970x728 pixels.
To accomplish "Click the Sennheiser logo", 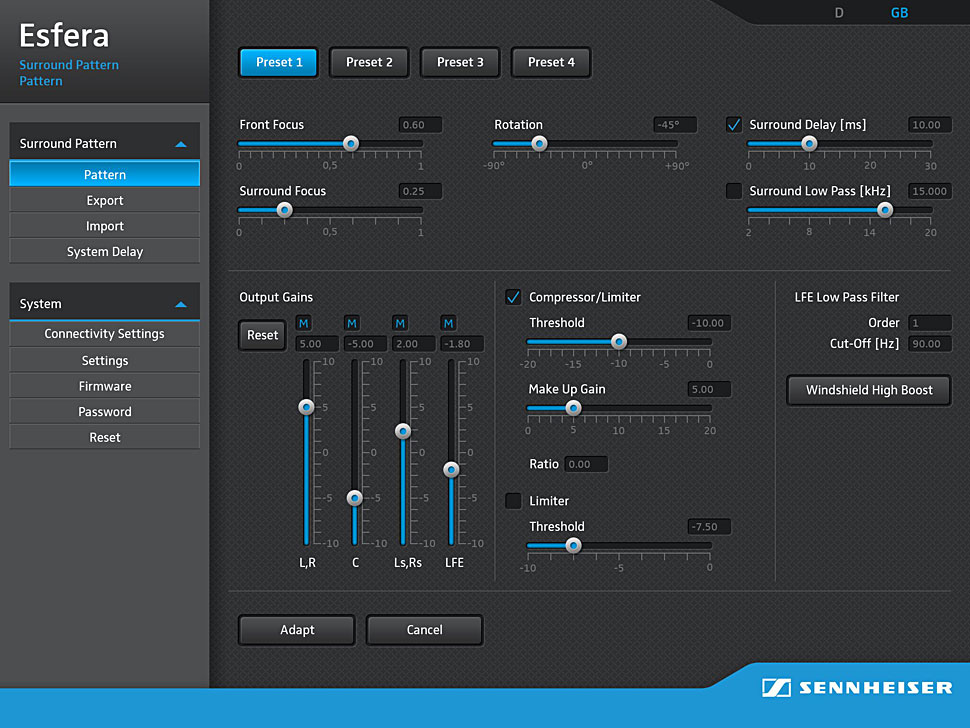I will (x=857, y=688).
